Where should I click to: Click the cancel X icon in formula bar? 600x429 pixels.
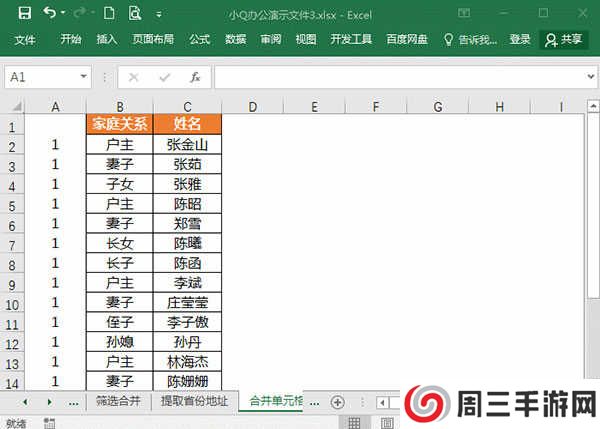135,77
